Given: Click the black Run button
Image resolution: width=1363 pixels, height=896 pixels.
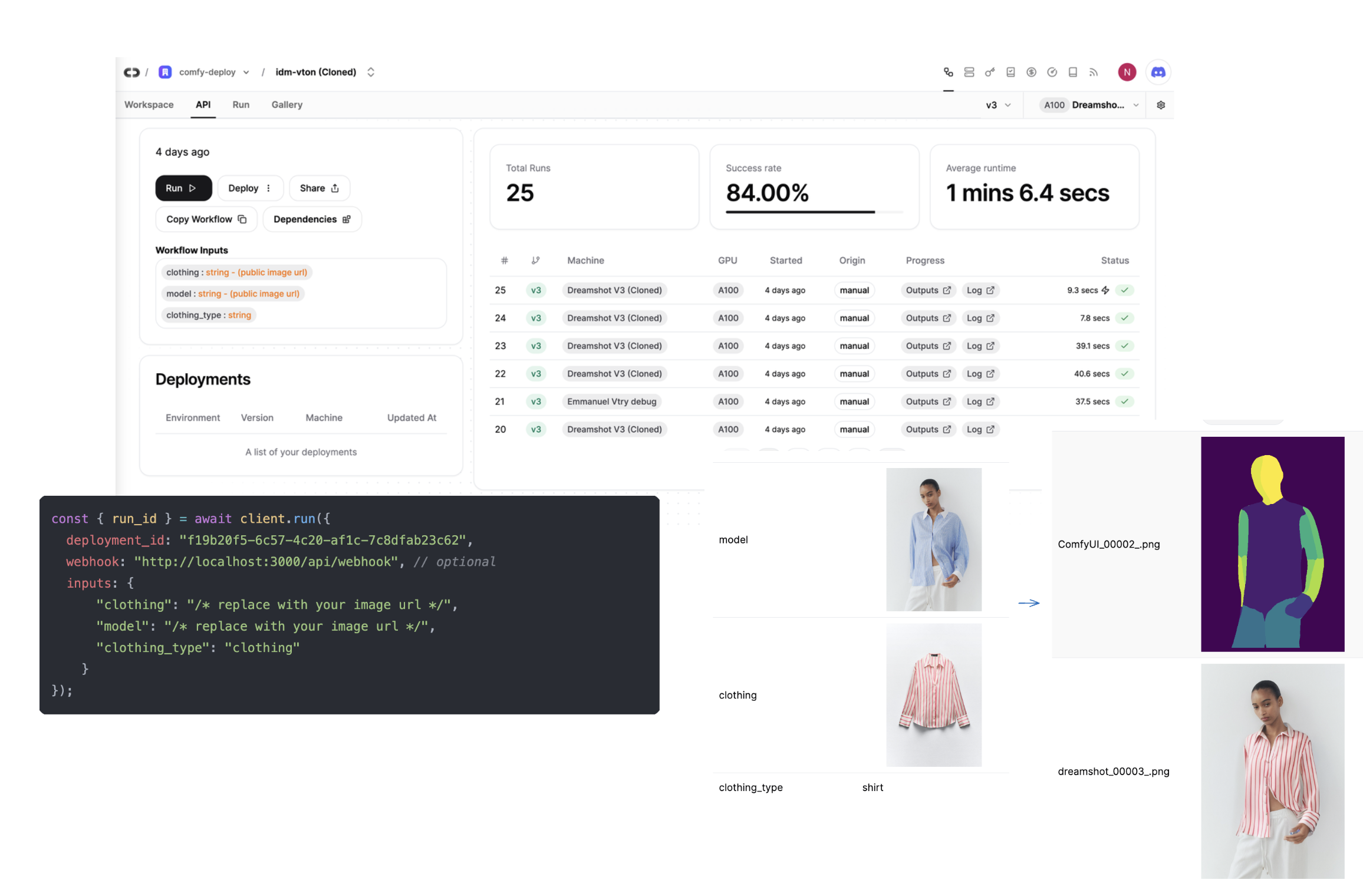Looking at the screenshot, I should click(183, 188).
